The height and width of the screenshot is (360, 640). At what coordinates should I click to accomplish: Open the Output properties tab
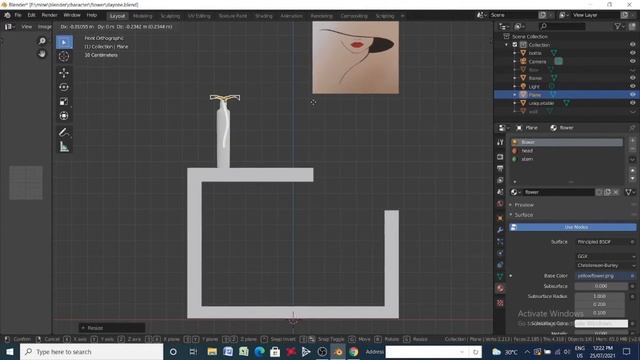tap(500, 168)
